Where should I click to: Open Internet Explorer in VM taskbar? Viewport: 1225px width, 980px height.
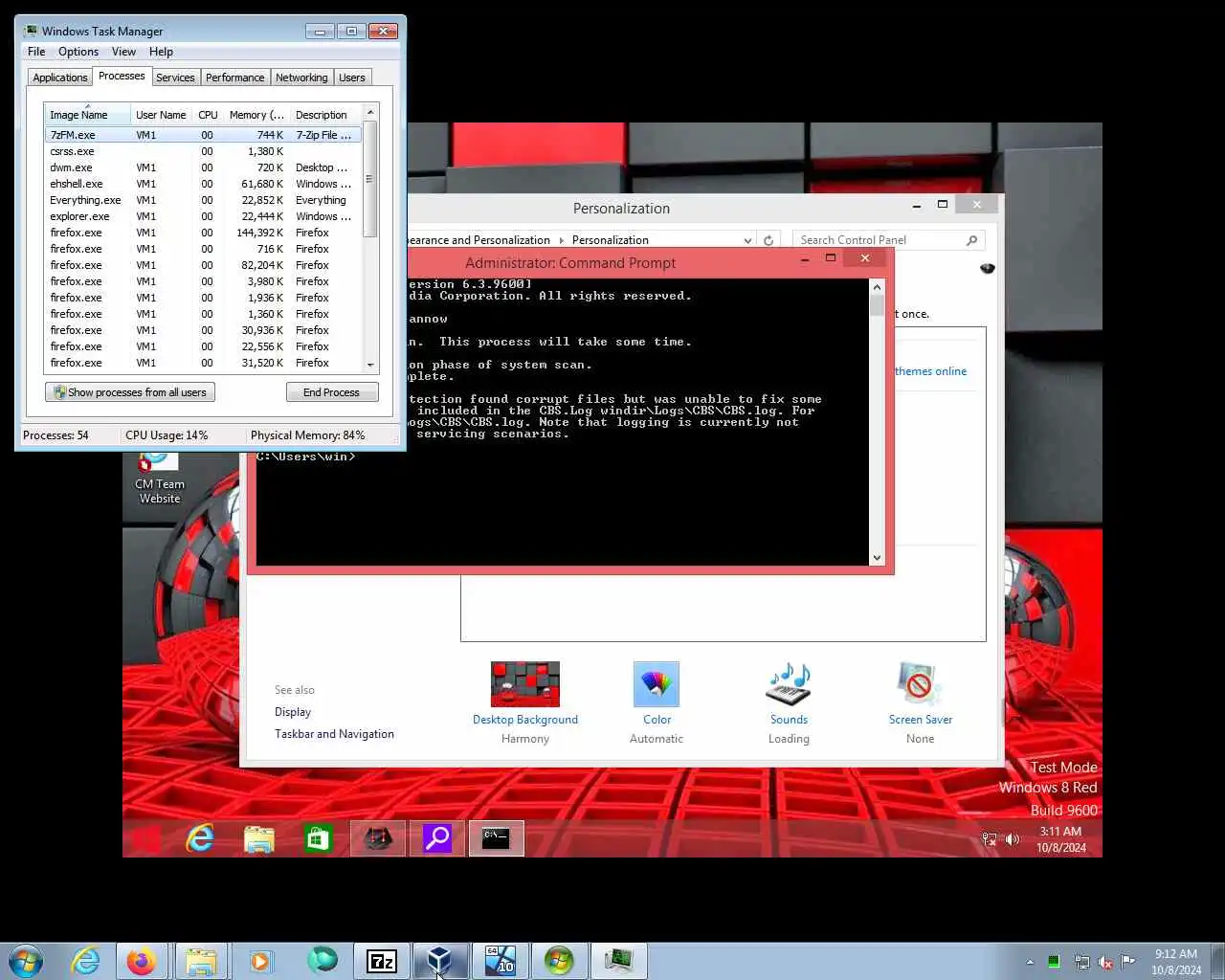pos(200,838)
